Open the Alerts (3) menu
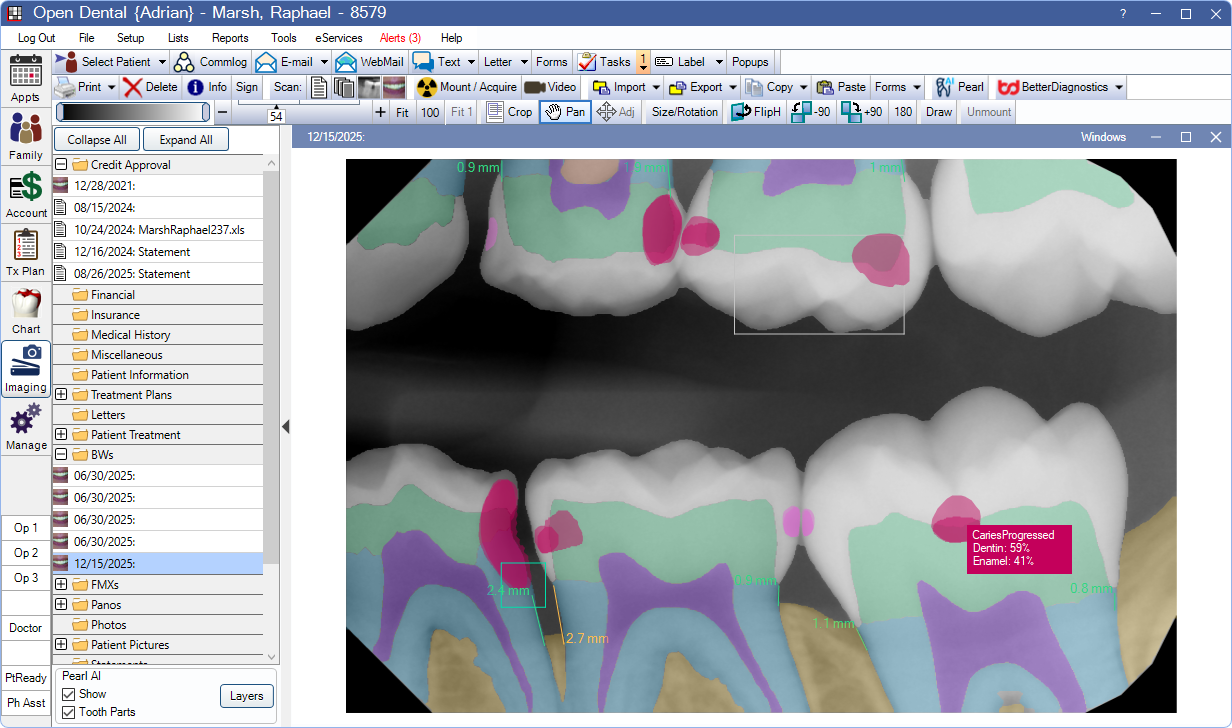 click(400, 38)
